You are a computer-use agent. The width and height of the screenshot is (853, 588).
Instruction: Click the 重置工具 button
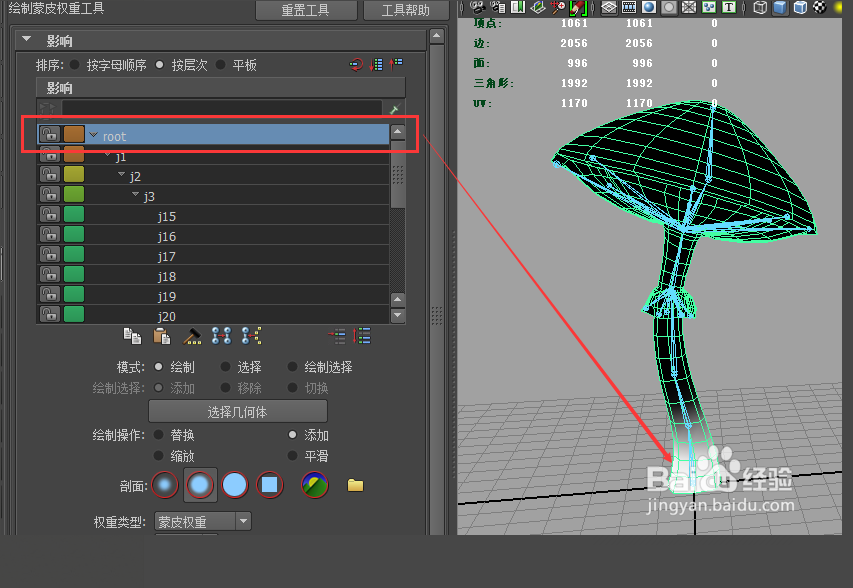pyautogui.click(x=306, y=10)
